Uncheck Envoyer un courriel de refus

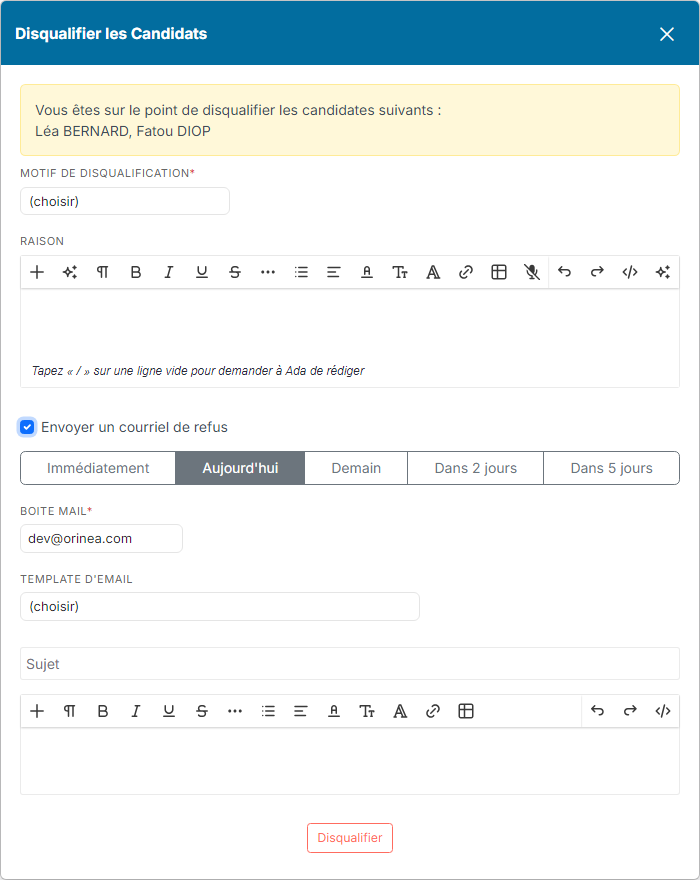coord(27,427)
